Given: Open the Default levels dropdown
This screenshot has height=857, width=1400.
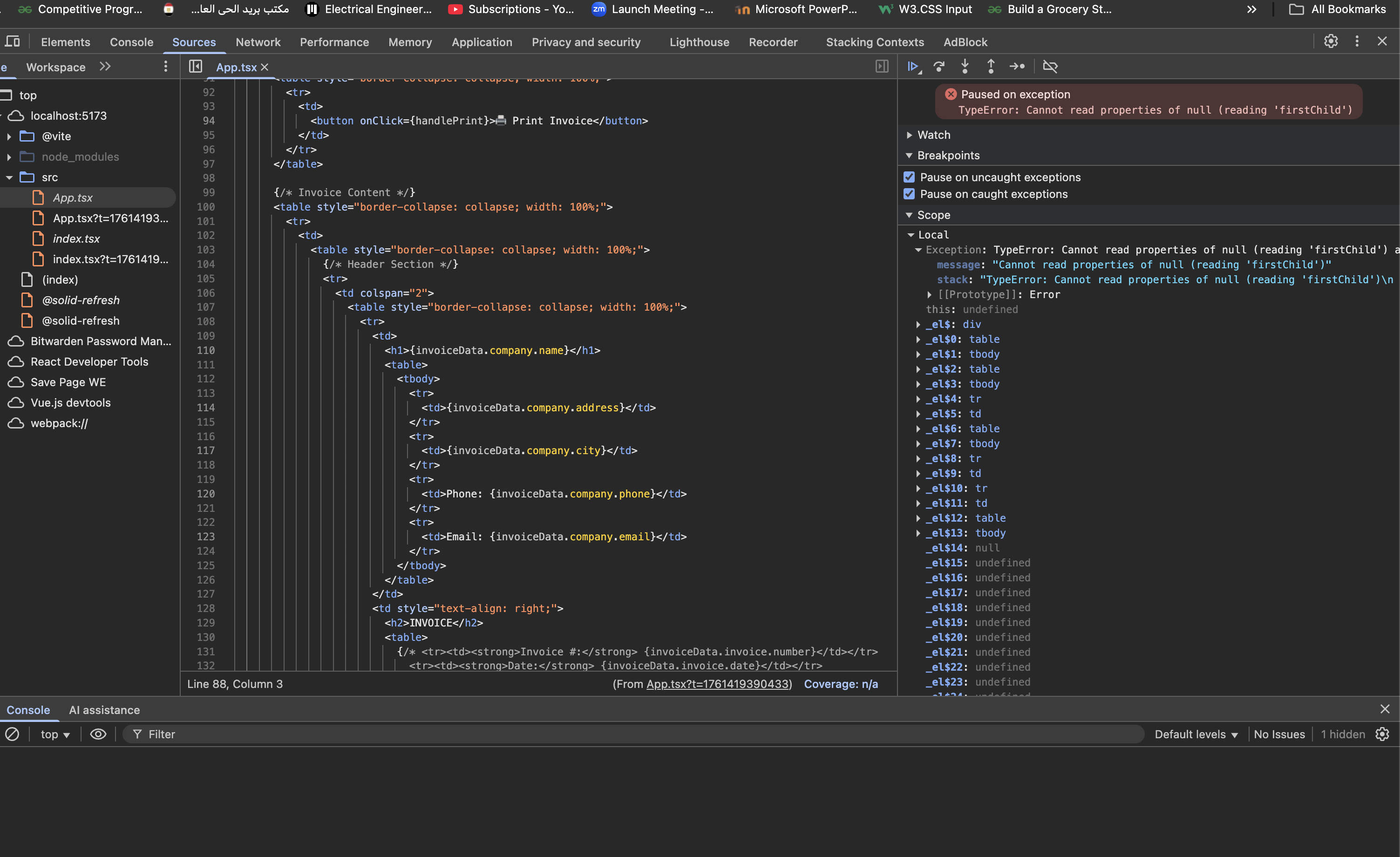Looking at the screenshot, I should click(1196, 734).
